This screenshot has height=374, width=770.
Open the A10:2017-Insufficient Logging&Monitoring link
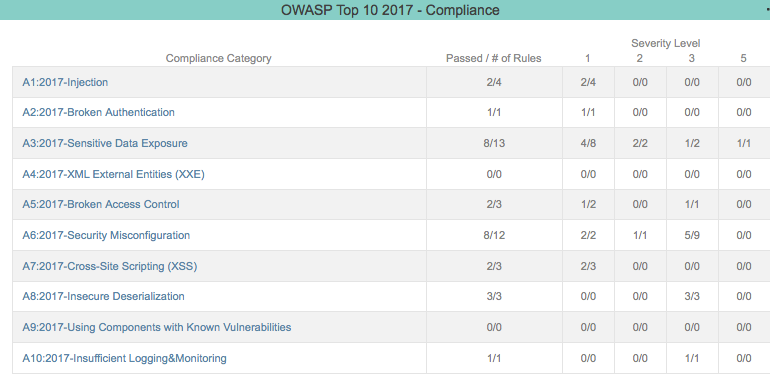pyautogui.click(x=124, y=358)
